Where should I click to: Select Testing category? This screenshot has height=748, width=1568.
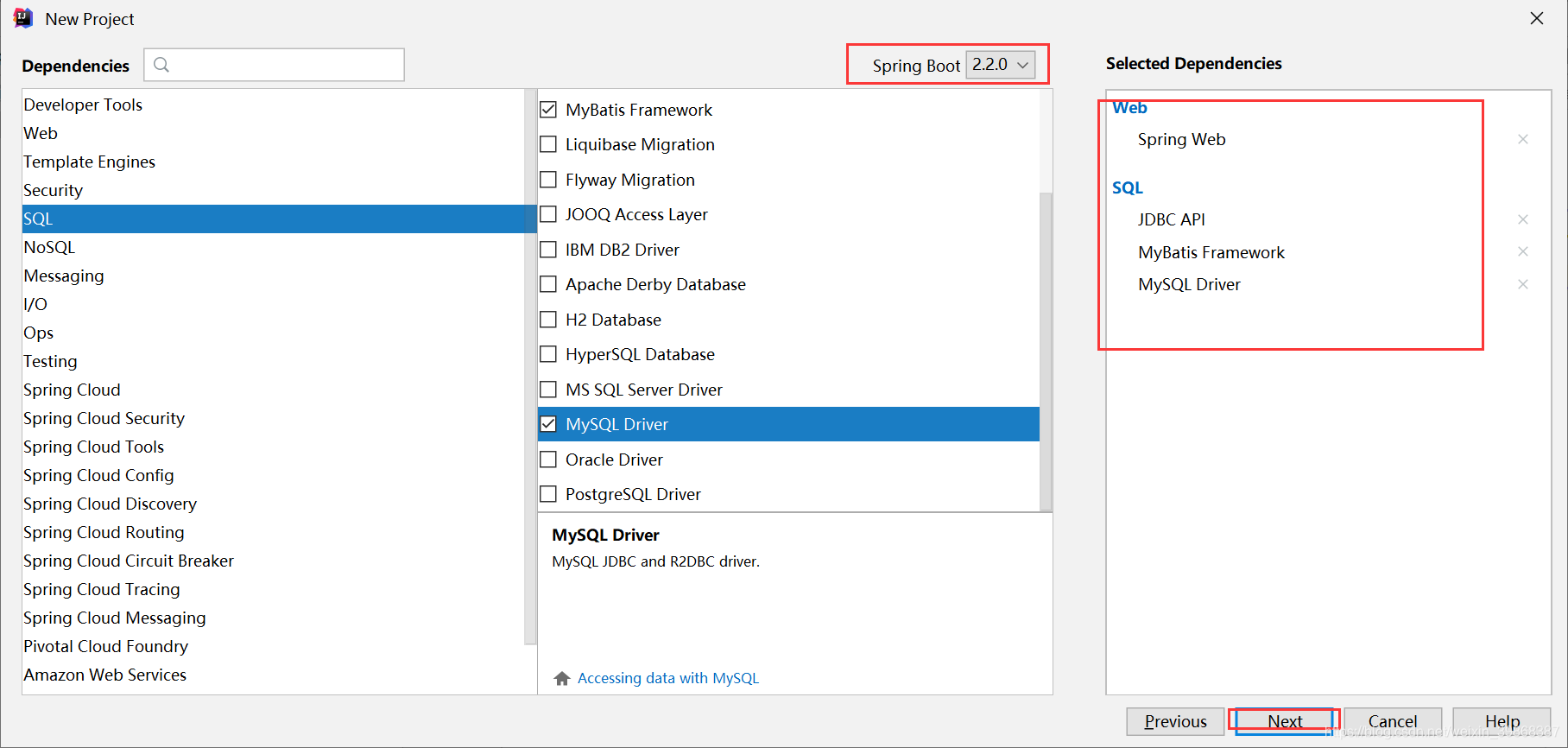(273, 361)
